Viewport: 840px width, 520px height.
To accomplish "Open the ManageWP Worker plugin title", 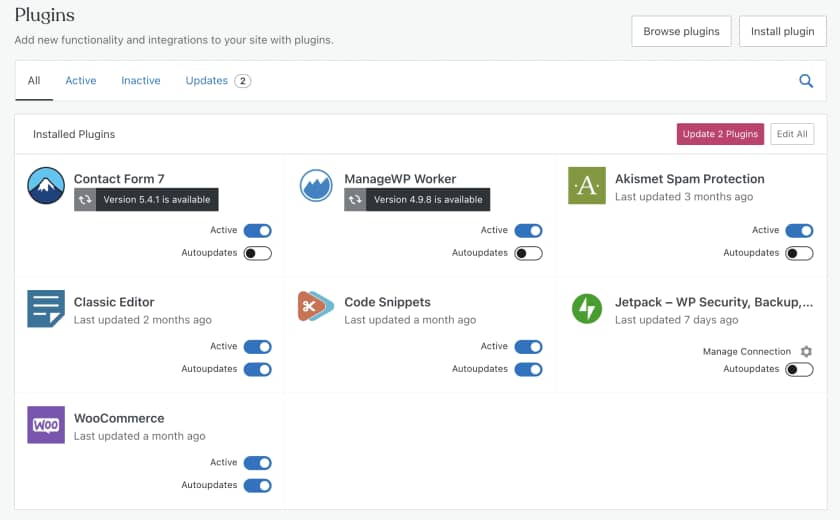I will [400, 179].
